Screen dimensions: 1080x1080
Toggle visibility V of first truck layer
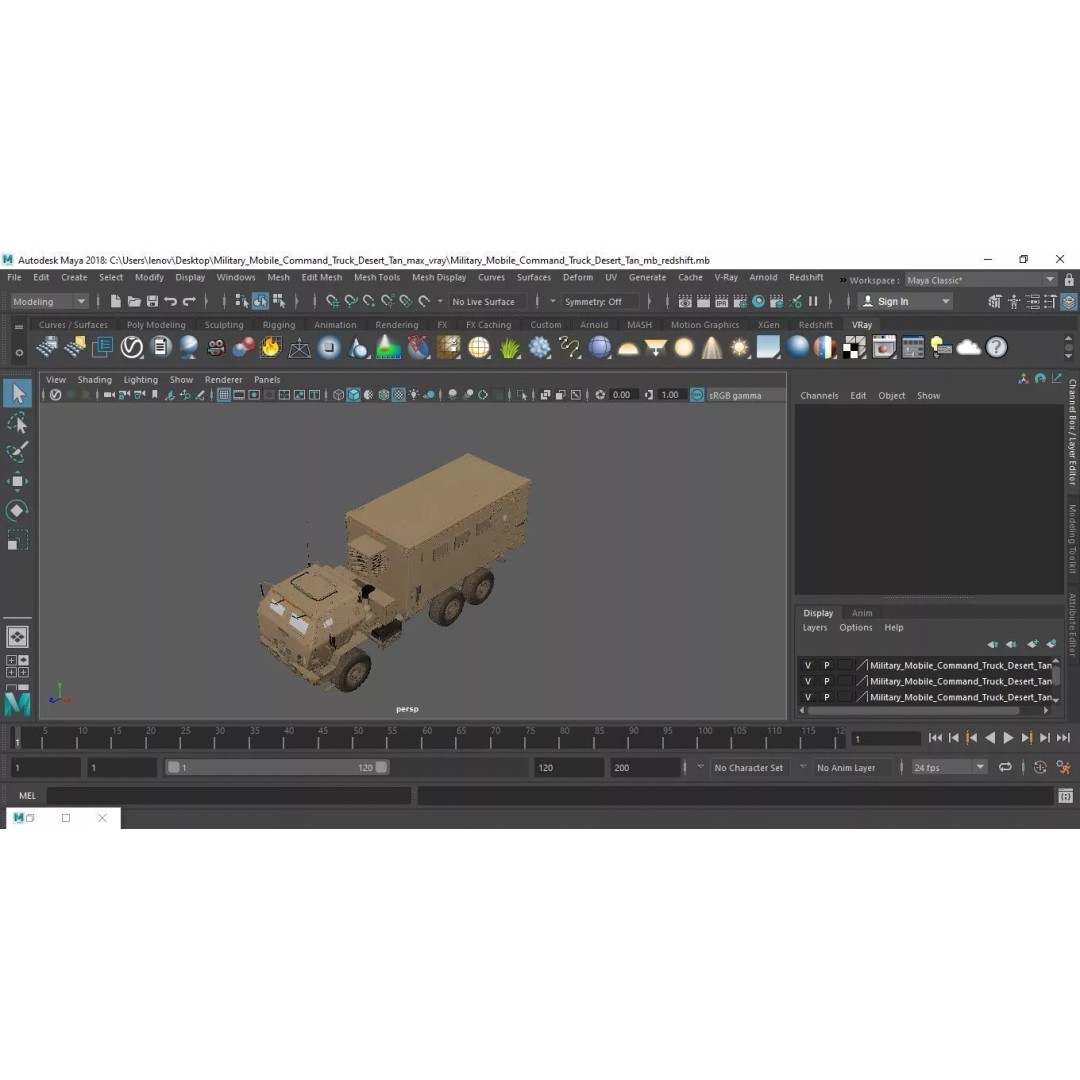[x=808, y=665]
